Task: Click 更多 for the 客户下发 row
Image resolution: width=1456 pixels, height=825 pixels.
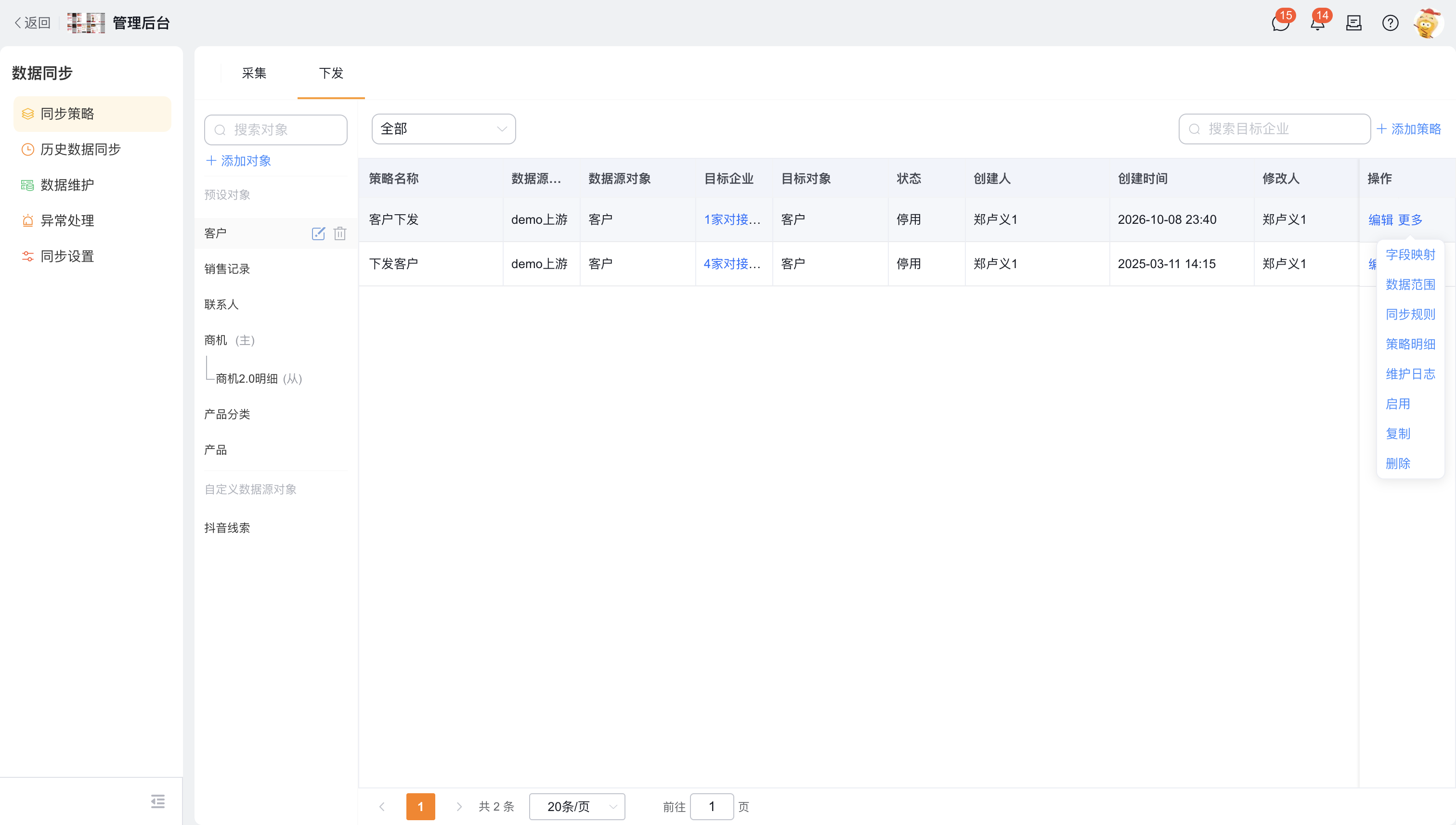Action: point(1410,220)
